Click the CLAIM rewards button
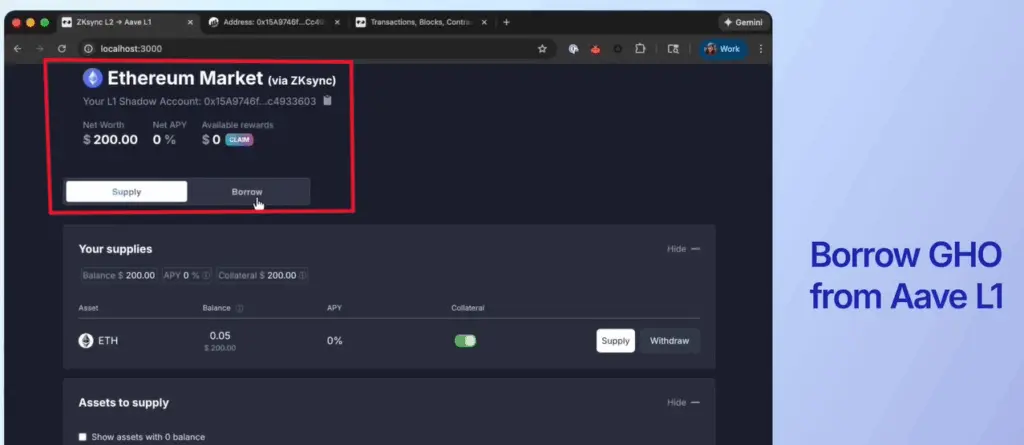1024x445 pixels. [x=239, y=140]
